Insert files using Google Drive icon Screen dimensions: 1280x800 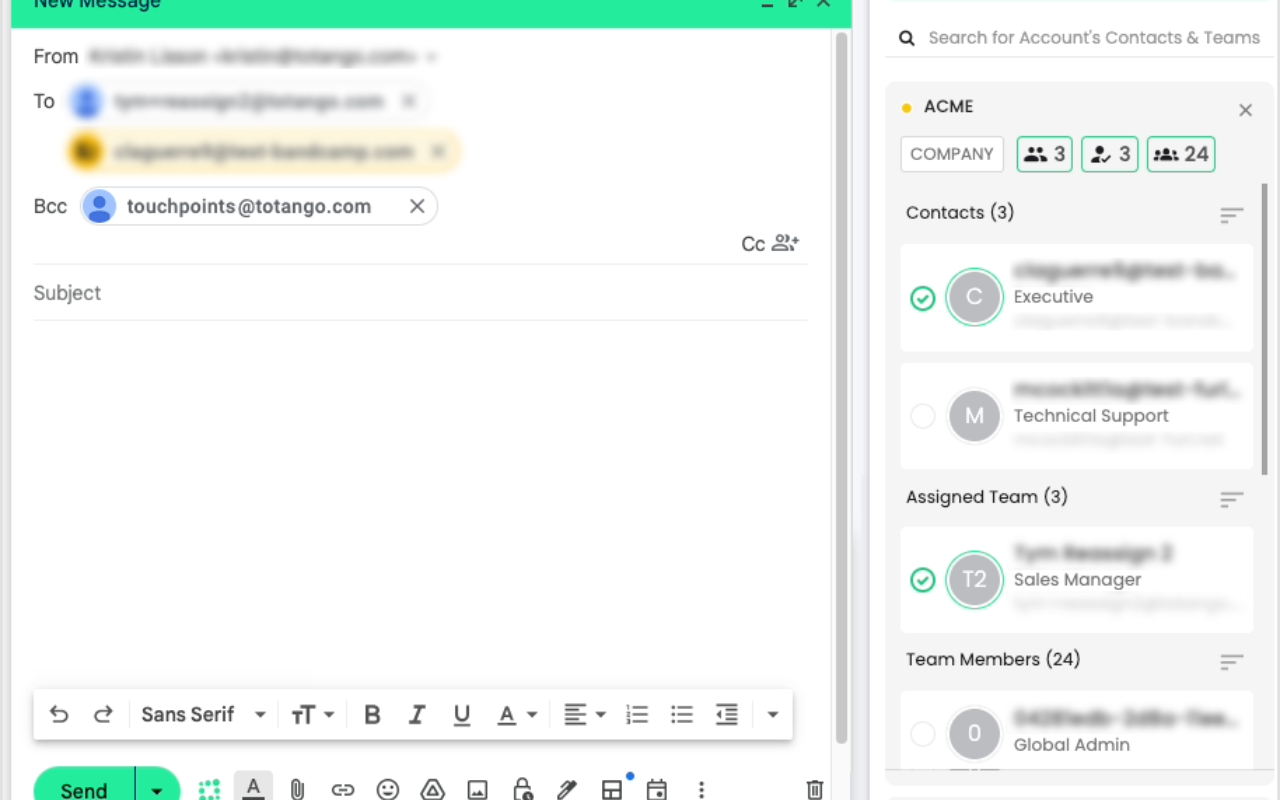point(433,789)
